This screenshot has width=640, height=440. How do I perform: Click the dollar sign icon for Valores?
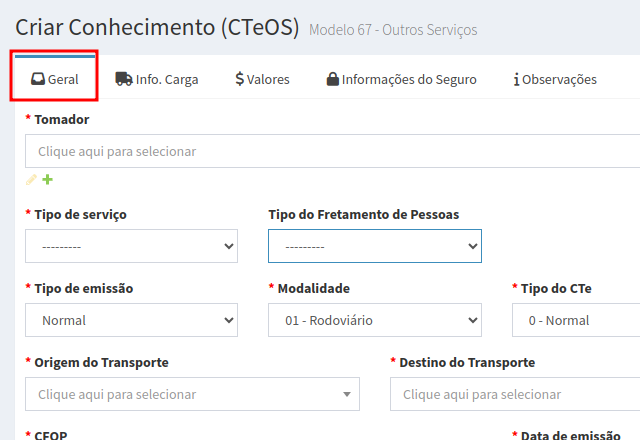pyautogui.click(x=240, y=80)
